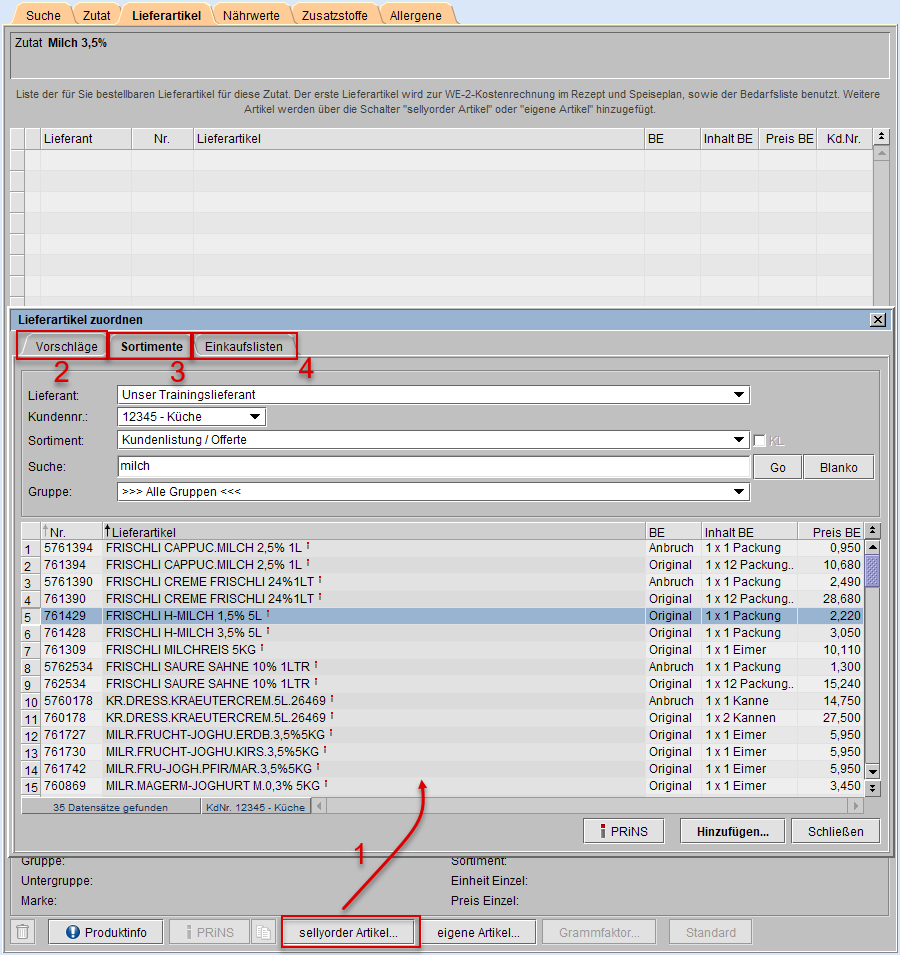900x955 pixels.
Task: Click the copy icon beside the lower PRiNS button
Action: [x=262, y=932]
